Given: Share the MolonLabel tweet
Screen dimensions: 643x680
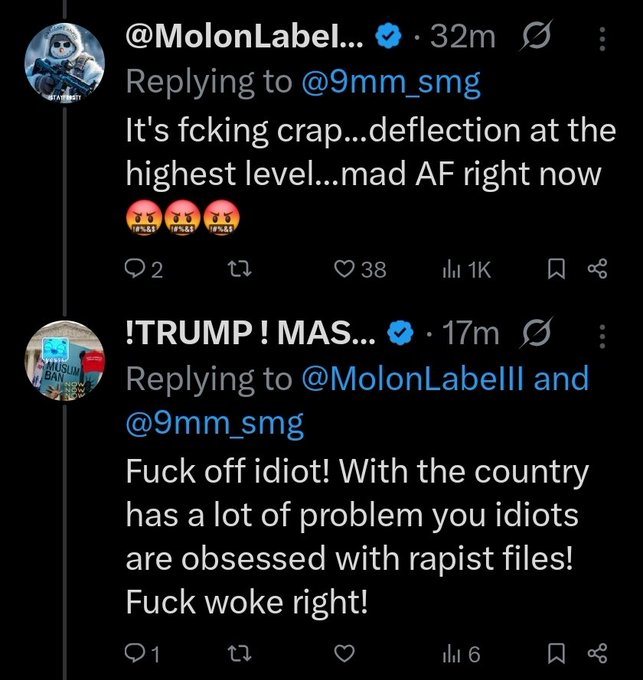Looking at the screenshot, I should (597, 269).
